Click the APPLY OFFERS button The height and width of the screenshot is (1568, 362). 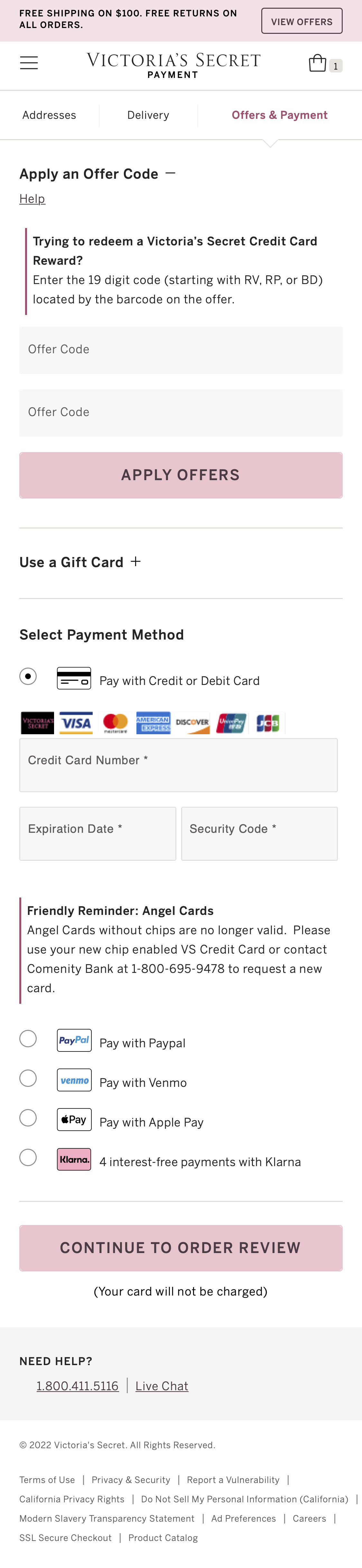[180, 475]
